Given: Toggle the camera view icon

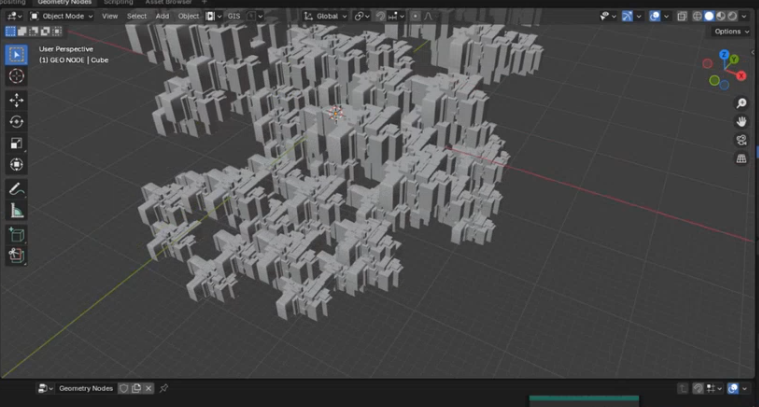Looking at the screenshot, I should 741,140.
